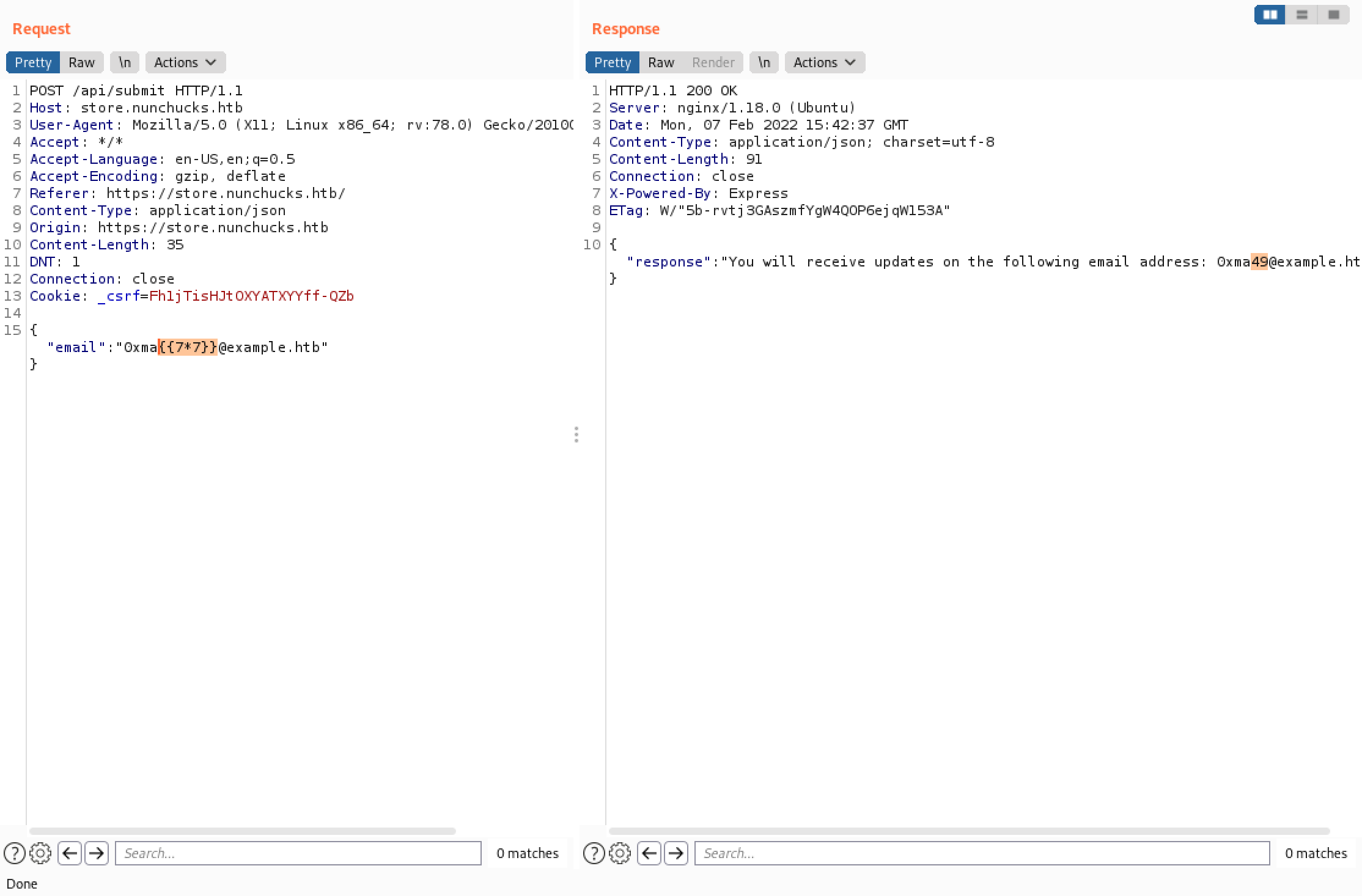Image resolution: width=1362 pixels, height=896 pixels.
Task: Click the "response" JSON key
Action: click(x=669, y=262)
